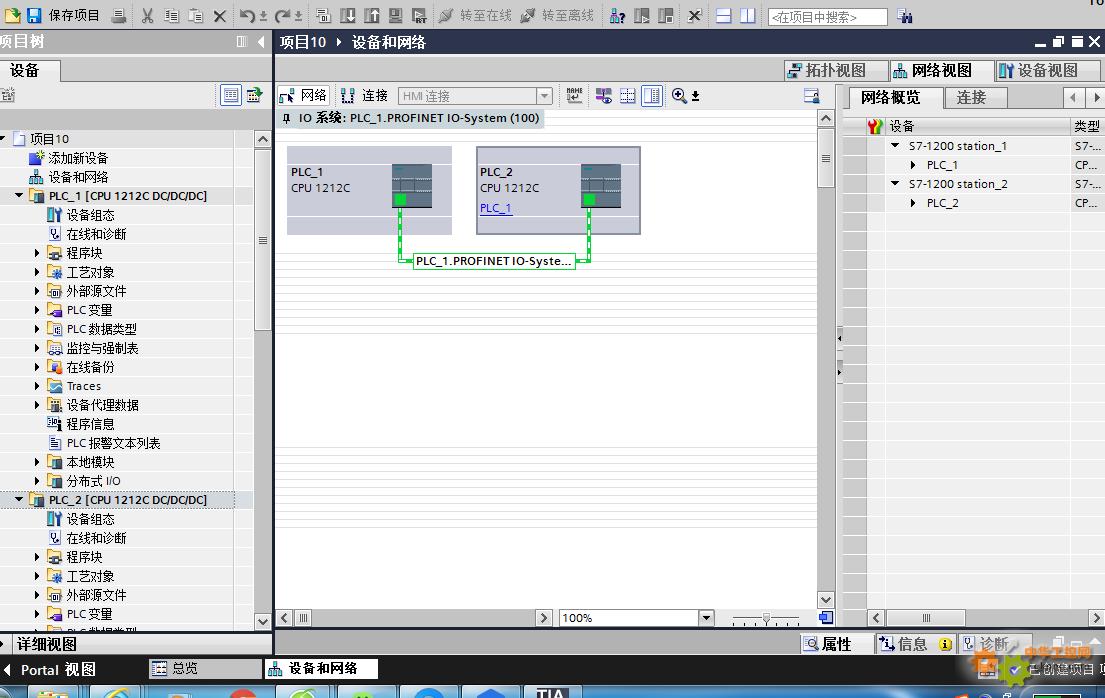Viewport: 1105px width, 698px height.
Task: Click the accessible devices icon
Action: 617,16
